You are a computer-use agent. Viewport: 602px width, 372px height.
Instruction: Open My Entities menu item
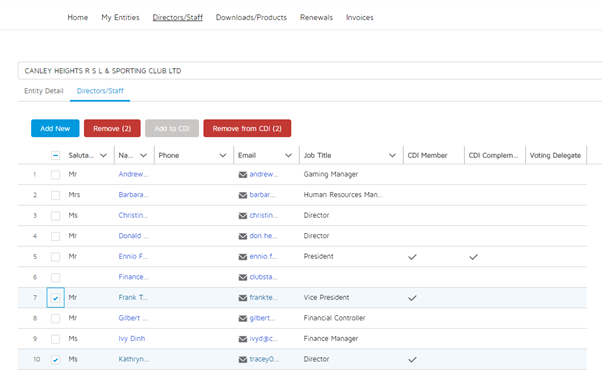click(x=120, y=17)
